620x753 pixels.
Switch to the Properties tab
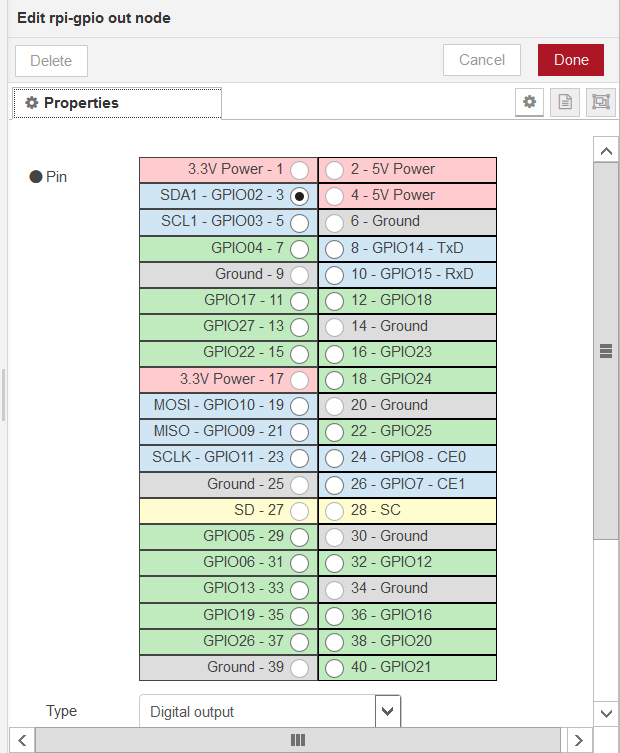[116, 103]
